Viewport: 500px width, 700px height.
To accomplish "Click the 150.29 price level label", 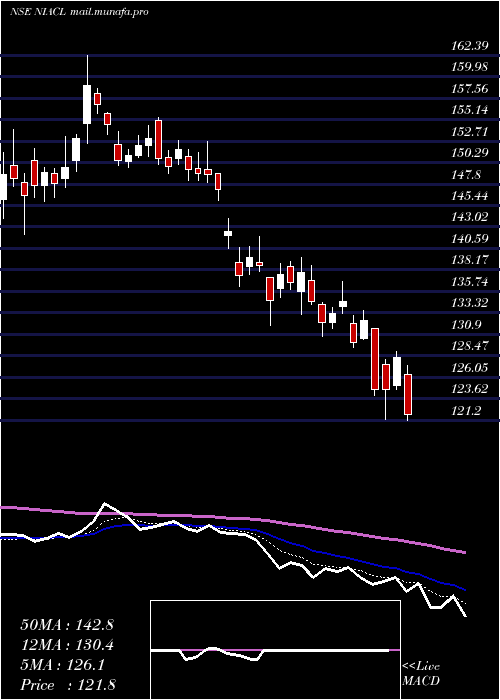I will tap(470, 153).
